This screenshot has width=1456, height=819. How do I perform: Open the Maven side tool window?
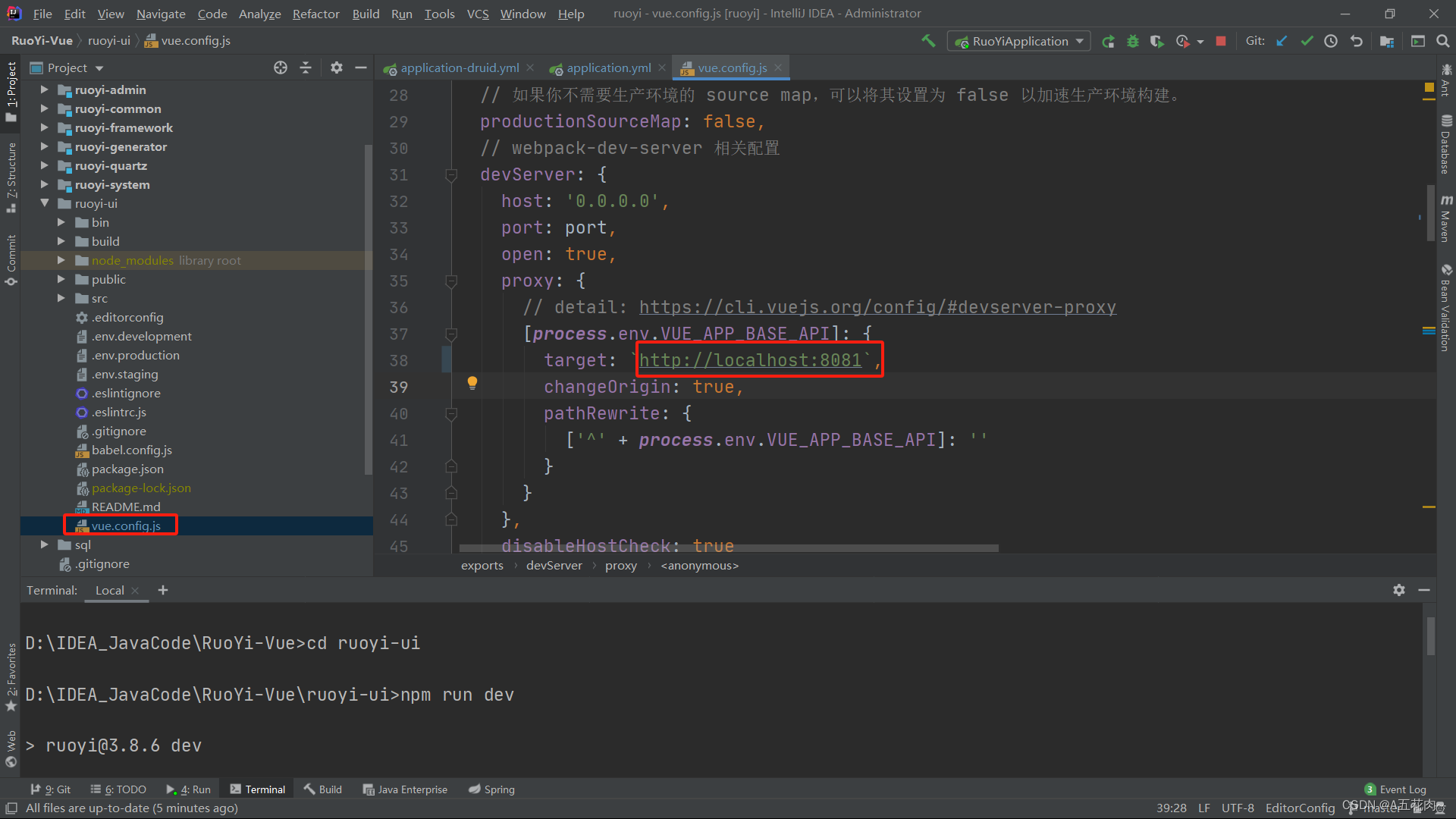coord(1446,218)
